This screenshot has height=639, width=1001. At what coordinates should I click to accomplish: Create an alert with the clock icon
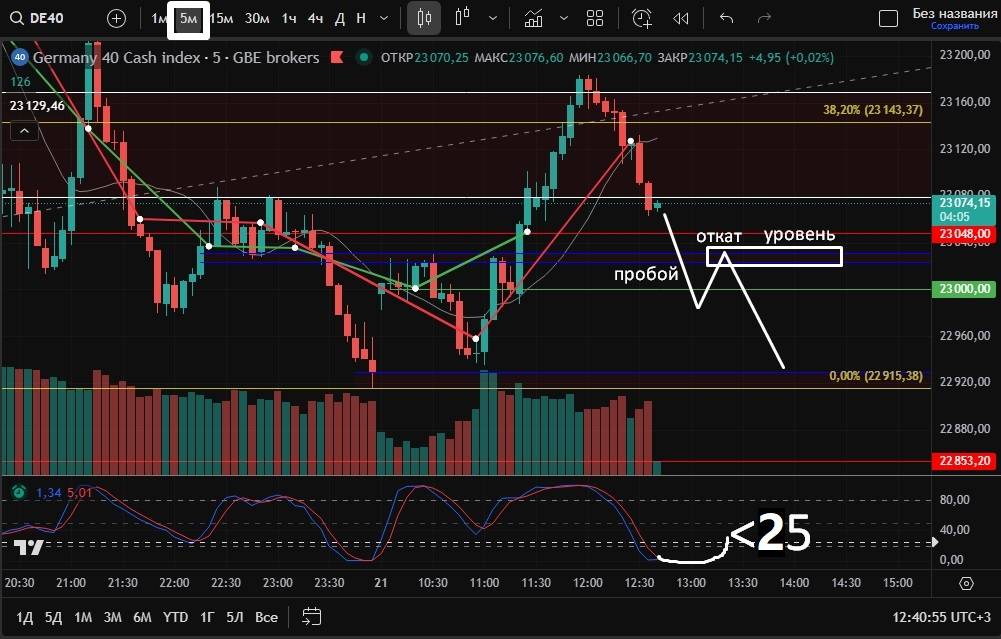pyautogui.click(x=642, y=18)
